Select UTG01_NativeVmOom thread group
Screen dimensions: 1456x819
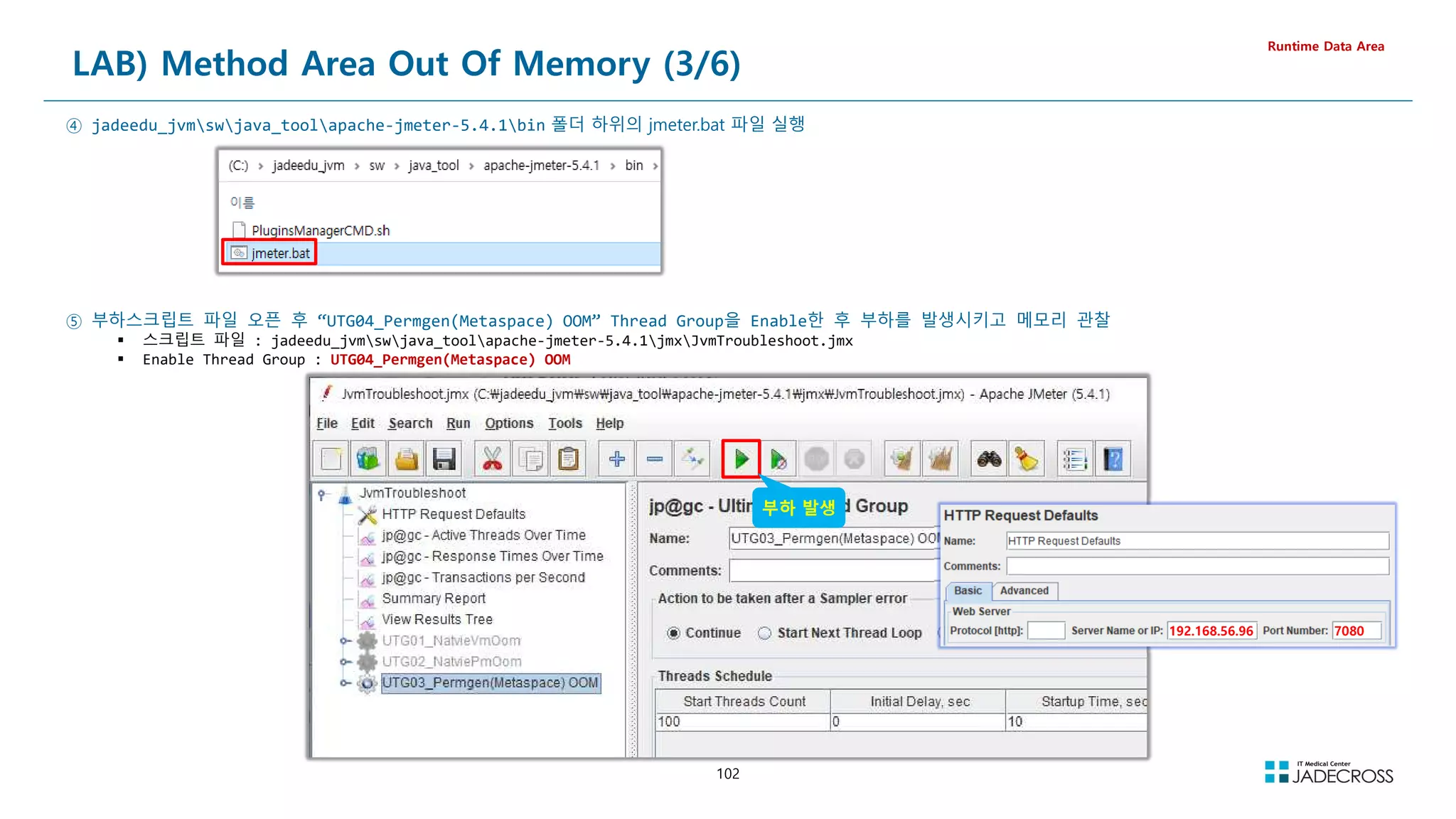point(451,641)
